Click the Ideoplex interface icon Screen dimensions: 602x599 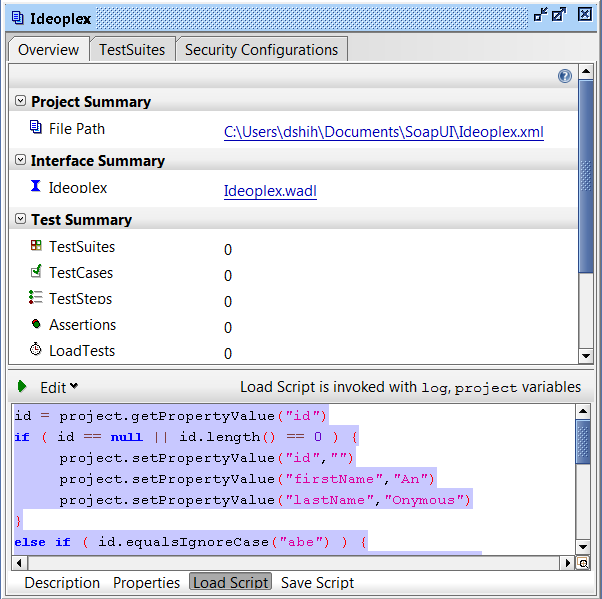(35, 186)
